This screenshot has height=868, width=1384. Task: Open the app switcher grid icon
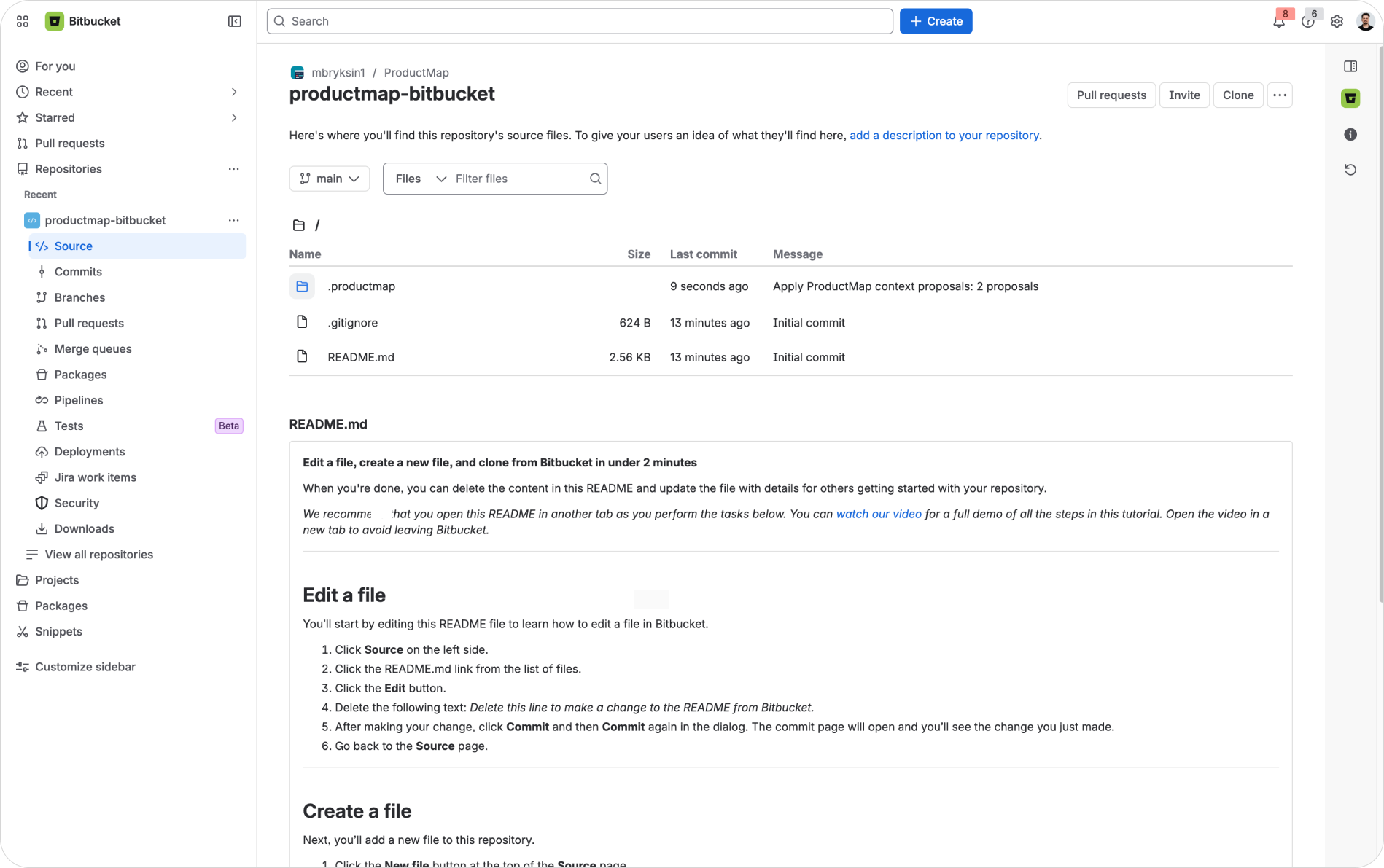click(23, 21)
